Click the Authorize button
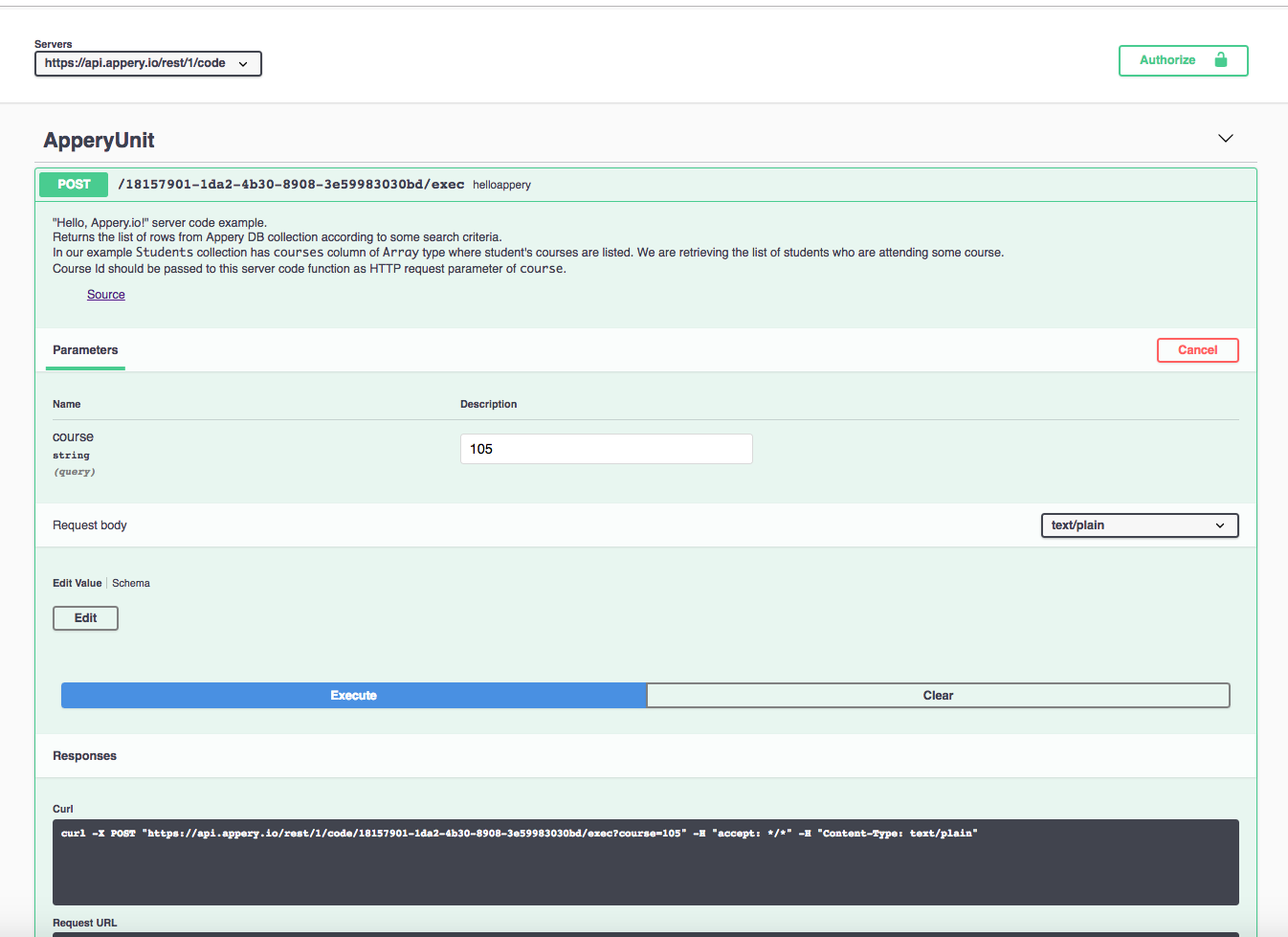The image size is (1288, 937). click(1183, 60)
